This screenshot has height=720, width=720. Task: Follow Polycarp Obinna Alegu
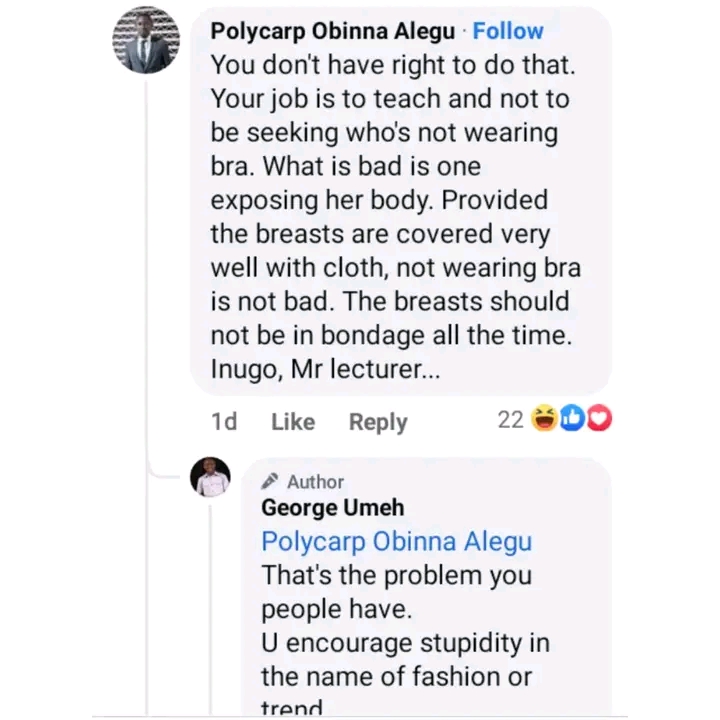(x=508, y=31)
